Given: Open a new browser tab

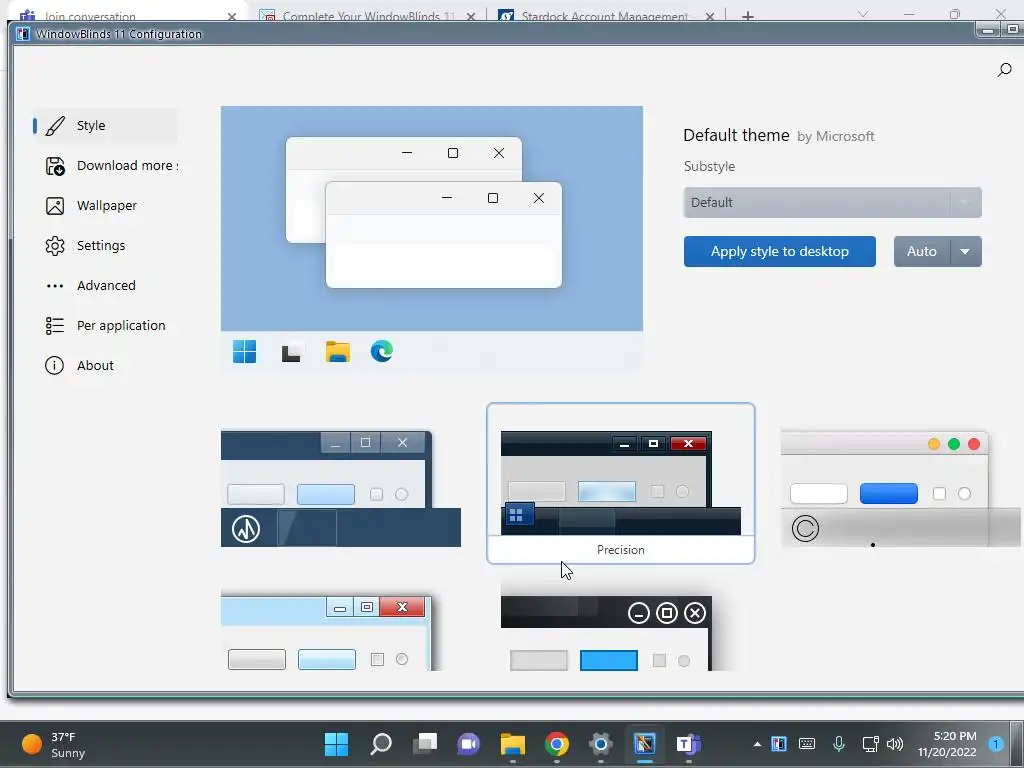Looking at the screenshot, I should 748,15.
